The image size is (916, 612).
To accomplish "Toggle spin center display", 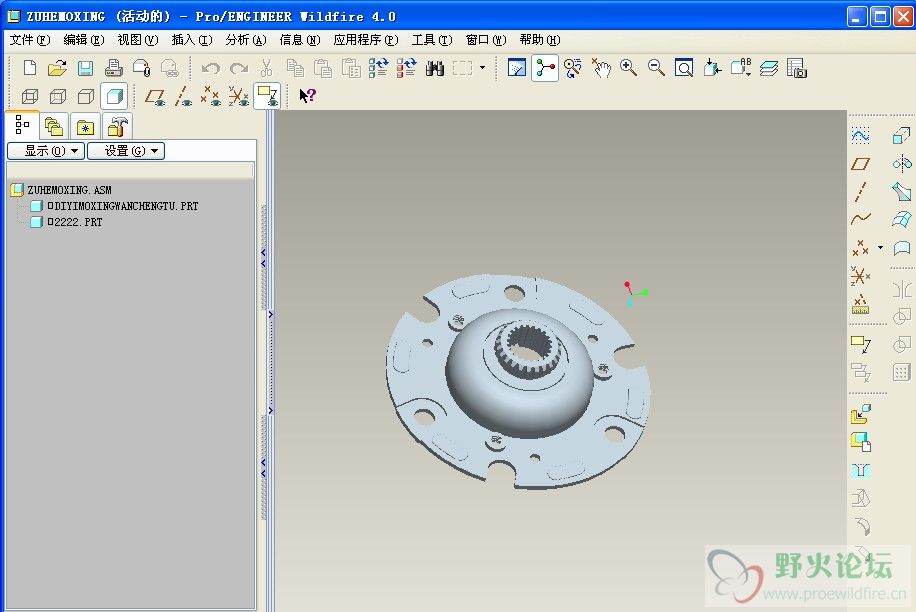I will 545,68.
